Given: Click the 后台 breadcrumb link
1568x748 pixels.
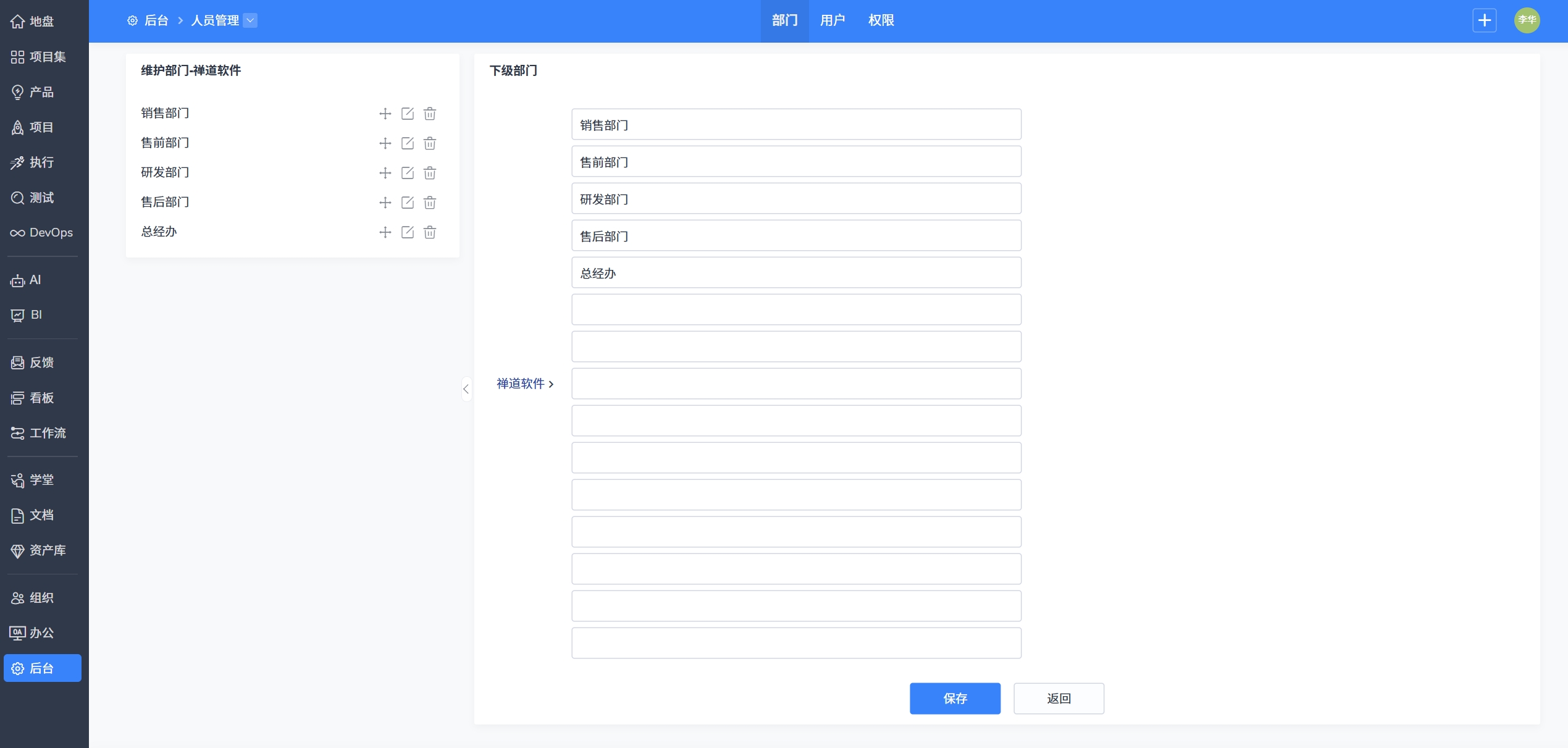Looking at the screenshot, I should point(156,20).
